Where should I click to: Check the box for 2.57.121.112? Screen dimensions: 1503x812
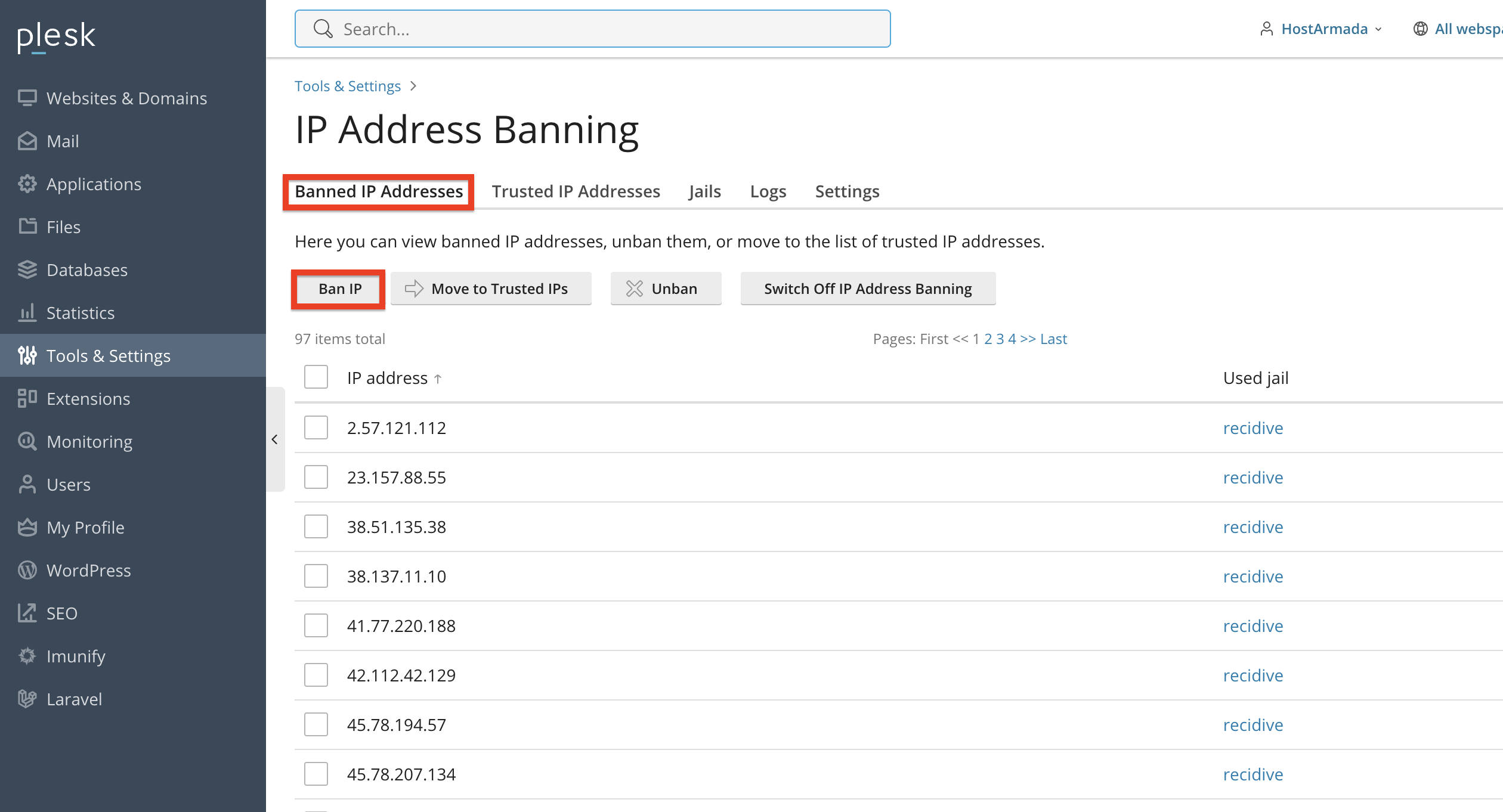(316, 427)
